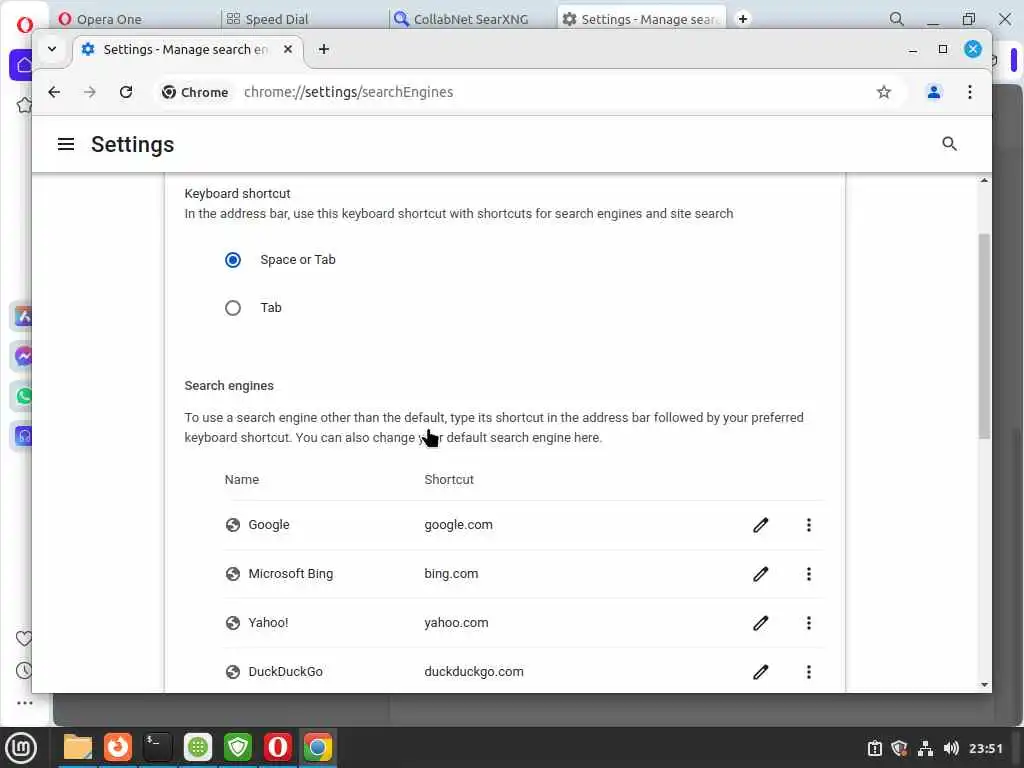1024x768 pixels.
Task: Select the Settings - Manage search engines Chrome tab
Action: click(x=187, y=50)
